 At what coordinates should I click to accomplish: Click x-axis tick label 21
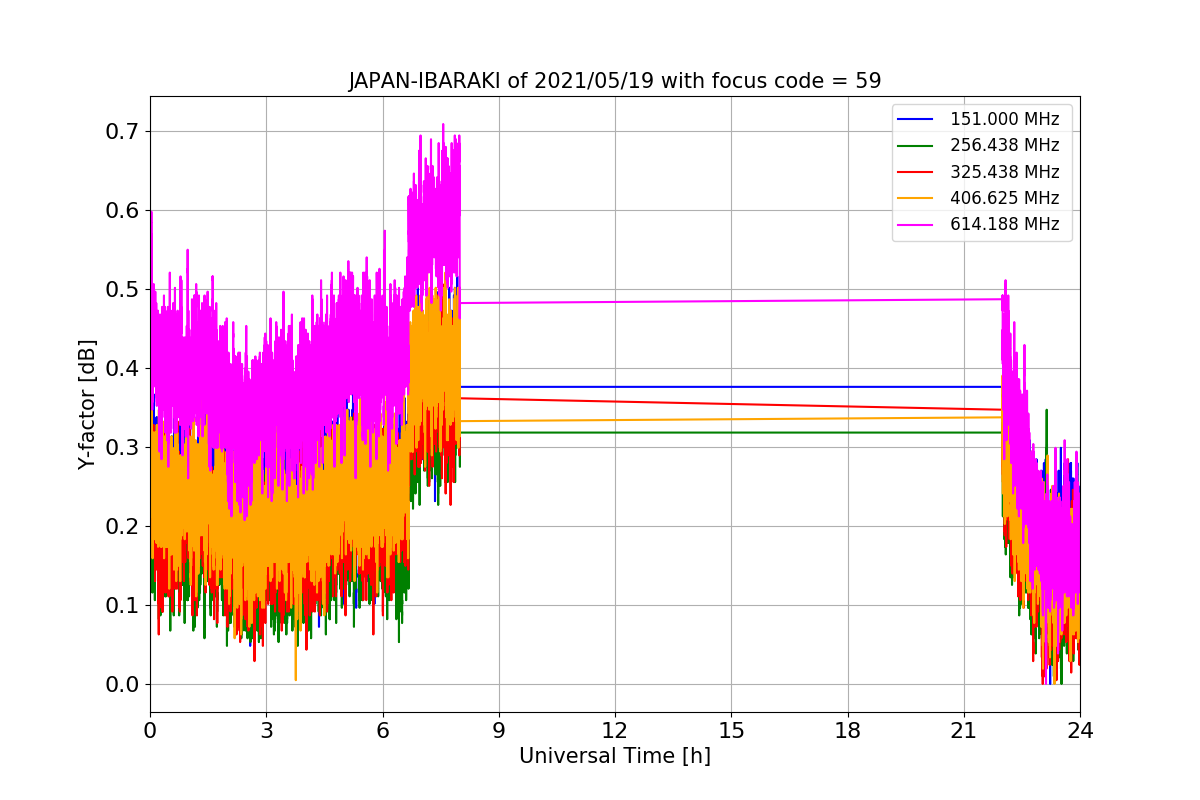click(x=964, y=731)
